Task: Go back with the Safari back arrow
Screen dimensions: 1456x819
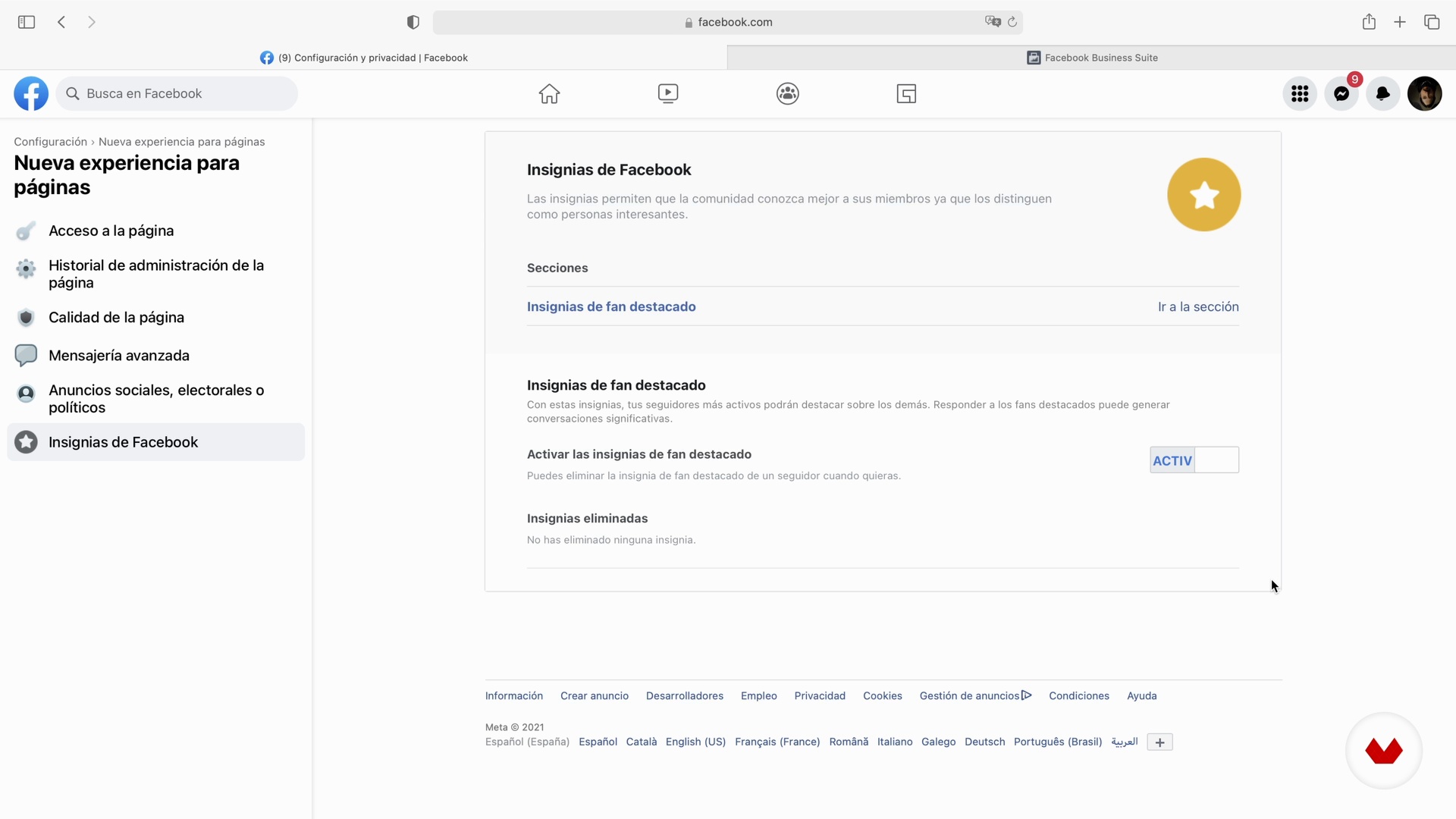Action: coord(61,22)
